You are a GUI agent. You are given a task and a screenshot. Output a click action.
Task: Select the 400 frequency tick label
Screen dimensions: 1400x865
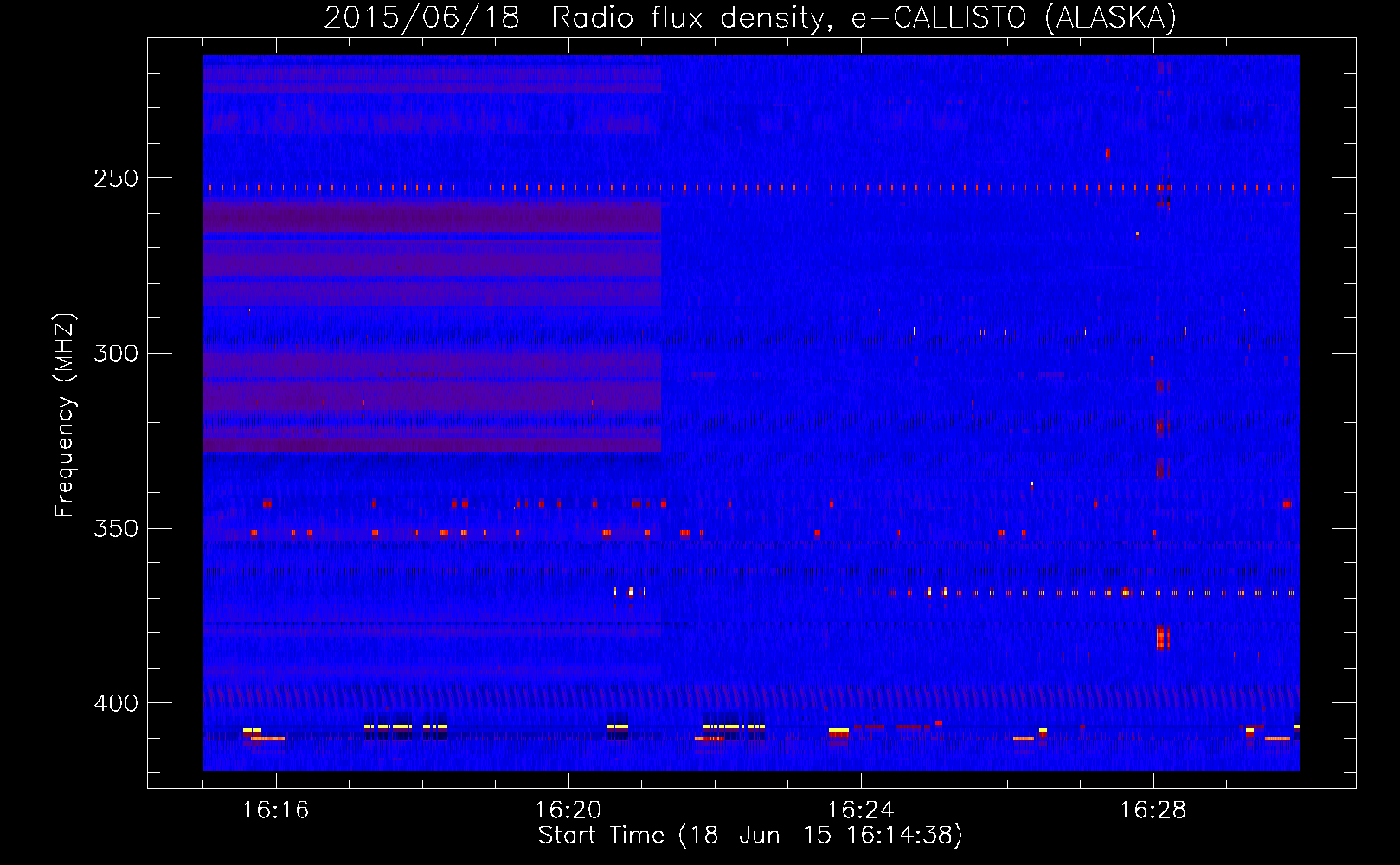coord(116,703)
